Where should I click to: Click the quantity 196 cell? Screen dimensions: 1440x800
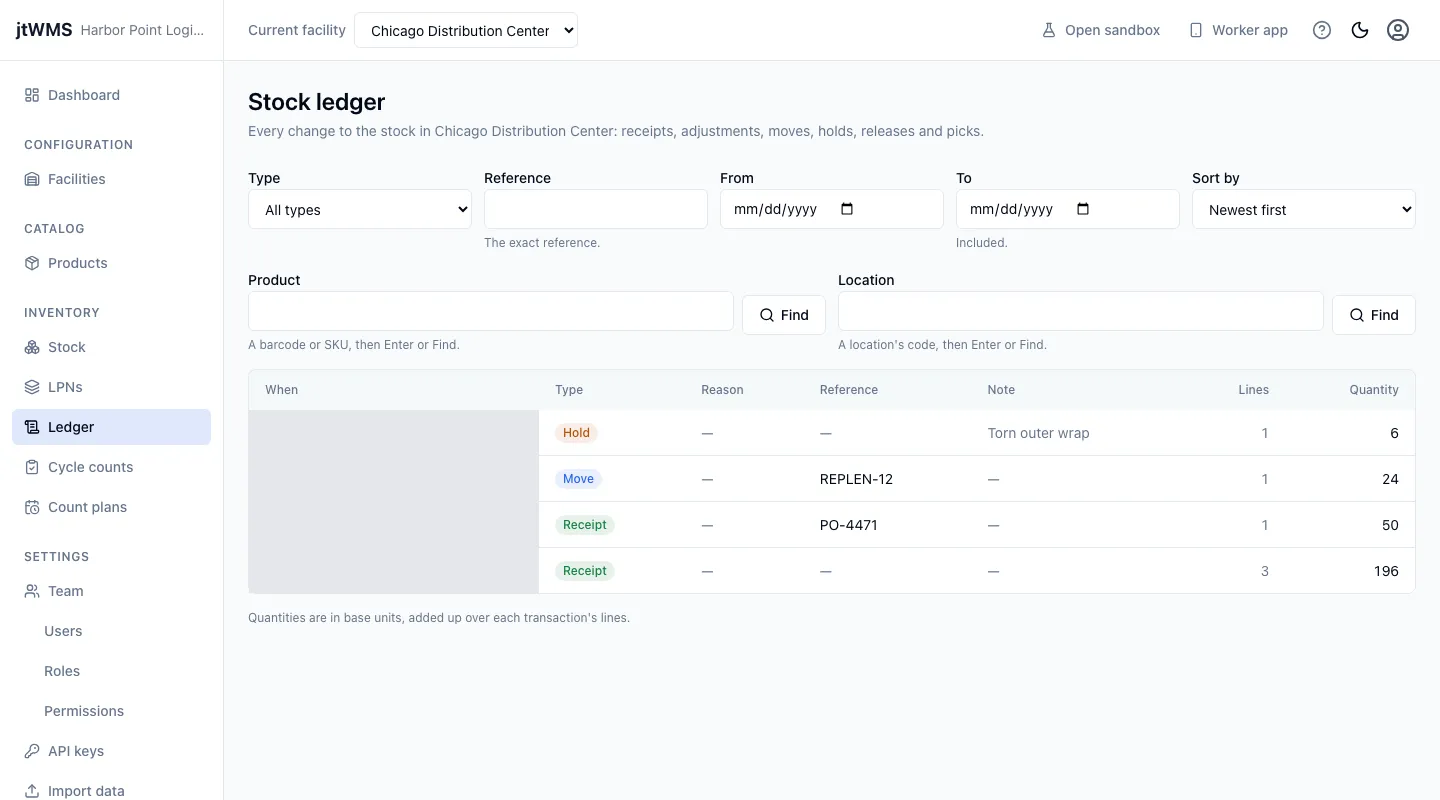[1386, 571]
